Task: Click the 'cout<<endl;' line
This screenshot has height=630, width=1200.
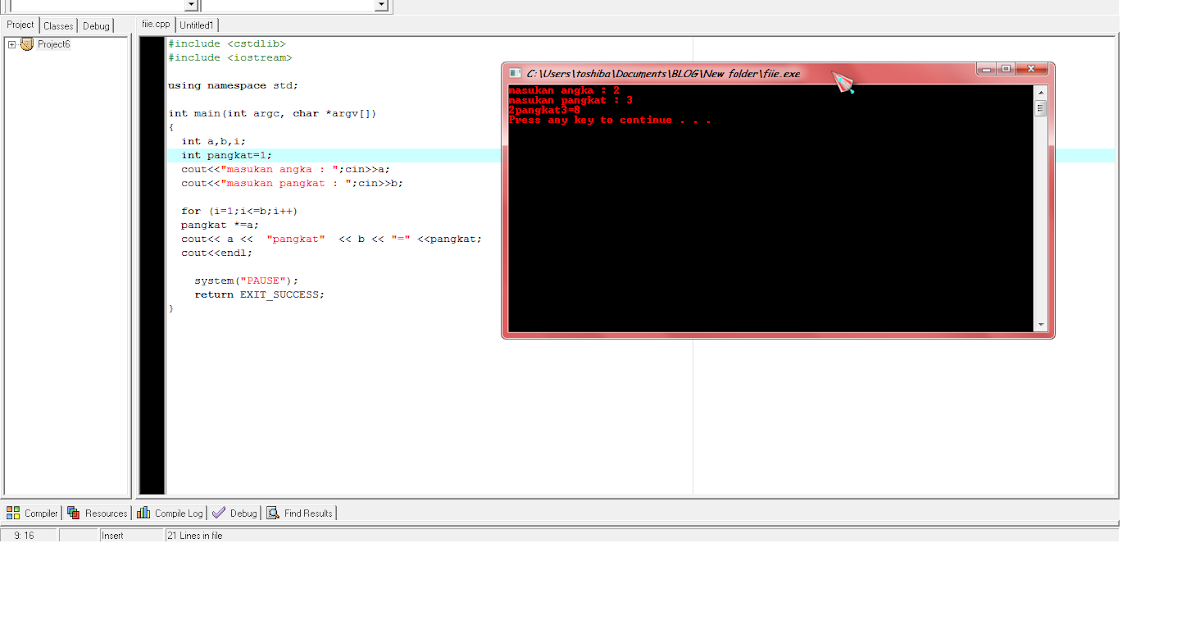Action: click(217, 254)
